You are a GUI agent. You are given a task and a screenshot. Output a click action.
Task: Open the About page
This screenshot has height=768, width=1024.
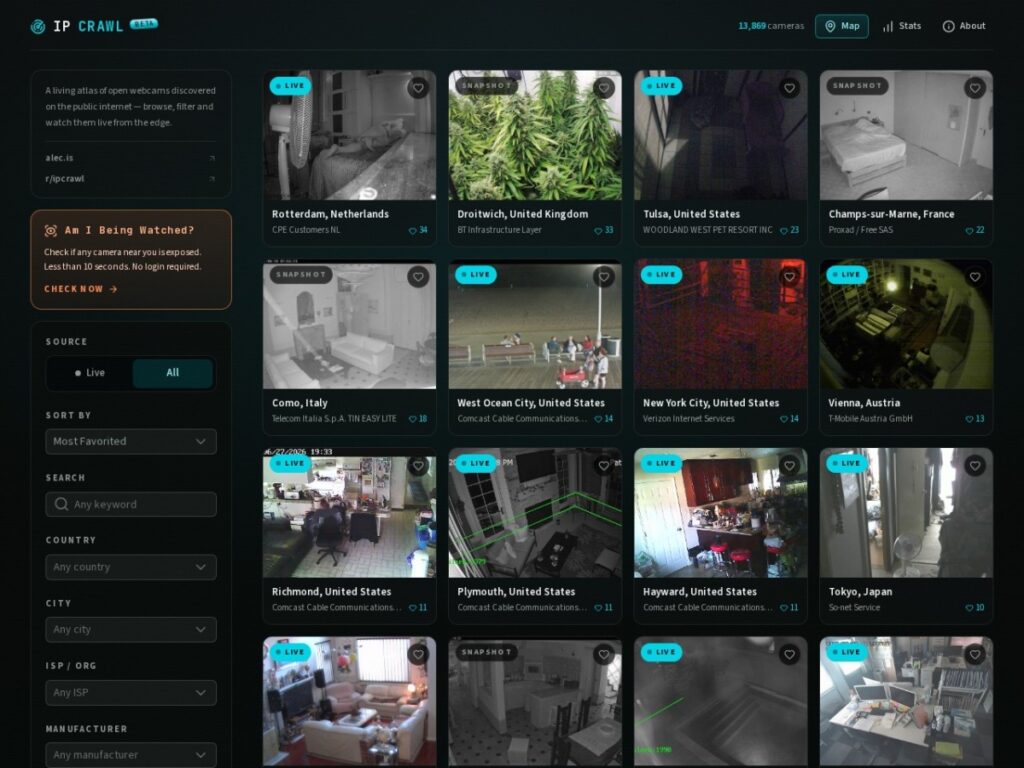[964, 26]
